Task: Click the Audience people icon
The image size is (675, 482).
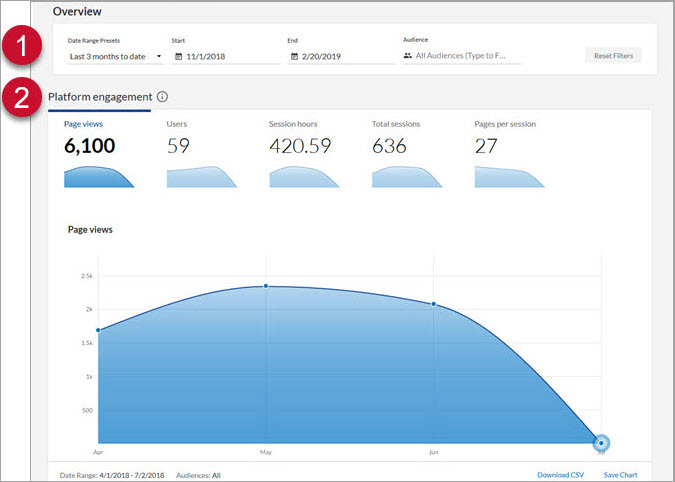Action: 408,56
